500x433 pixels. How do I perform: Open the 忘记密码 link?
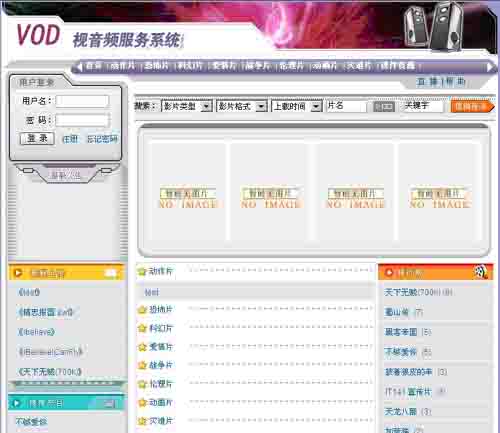102,139
